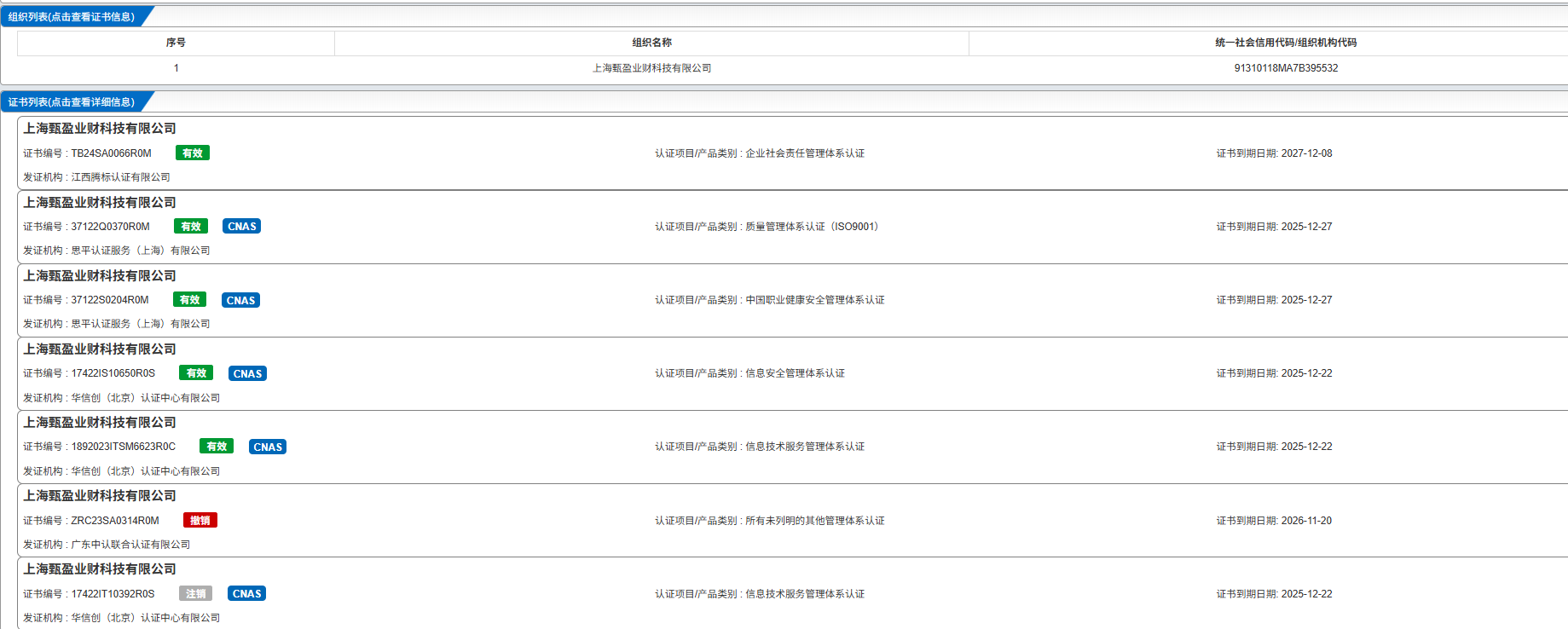Image resolution: width=1568 pixels, height=629 pixels.
Task: Open certificate number ZRC23SA0314R0M
Action: [x=114, y=521]
